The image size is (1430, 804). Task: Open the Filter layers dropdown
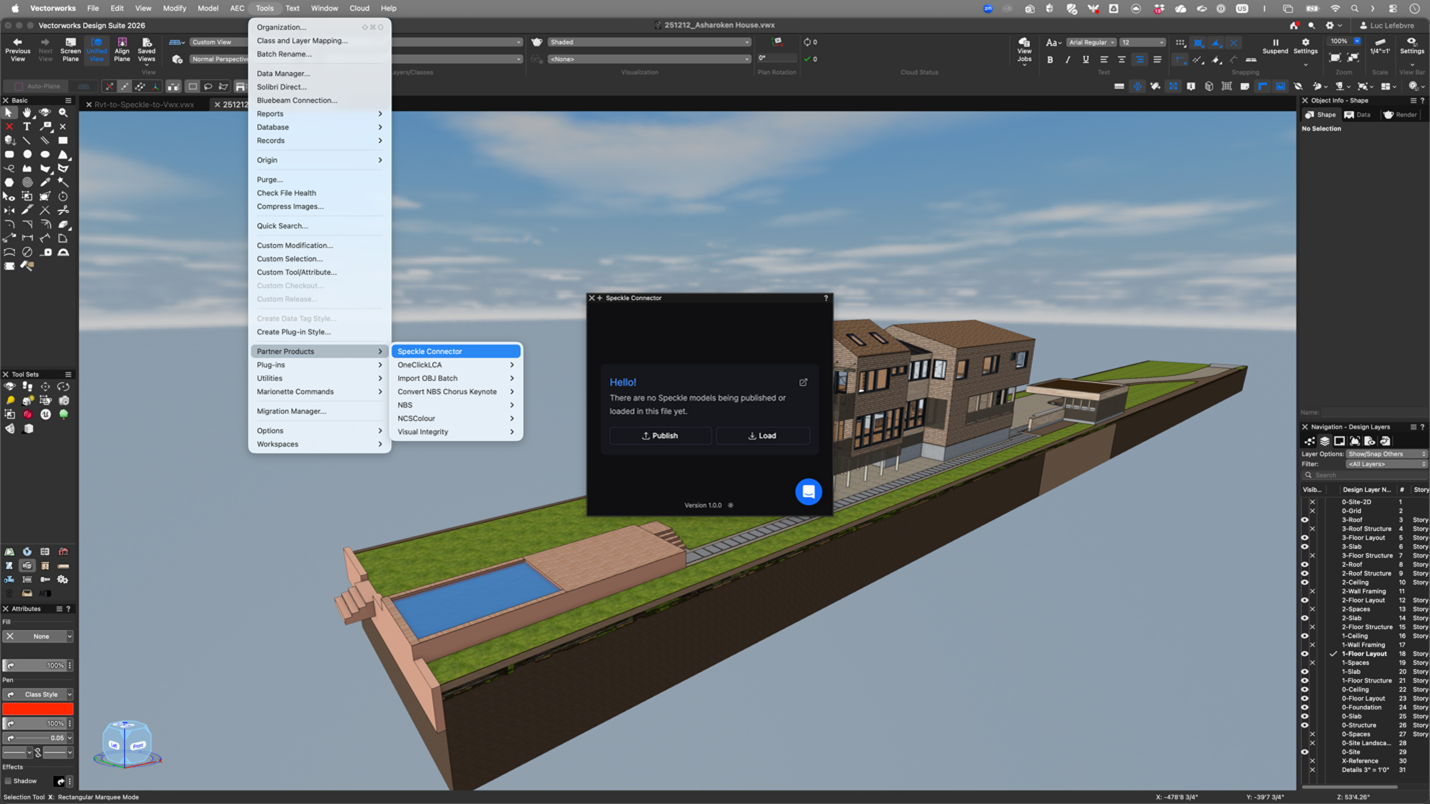pyautogui.click(x=1387, y=464)
